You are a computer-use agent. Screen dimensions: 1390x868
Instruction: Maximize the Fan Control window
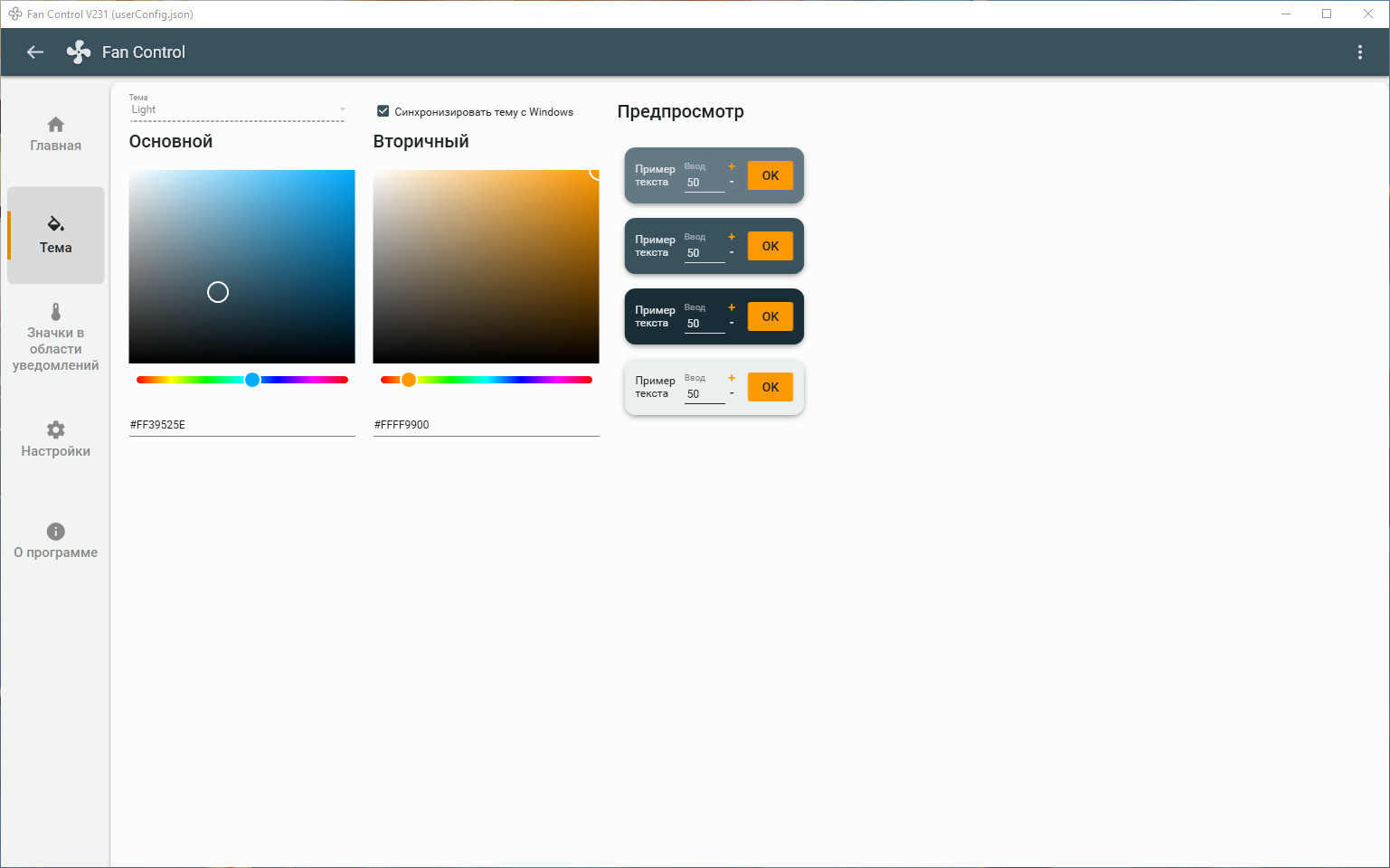pyautogui.click(x=1327, y=14)
